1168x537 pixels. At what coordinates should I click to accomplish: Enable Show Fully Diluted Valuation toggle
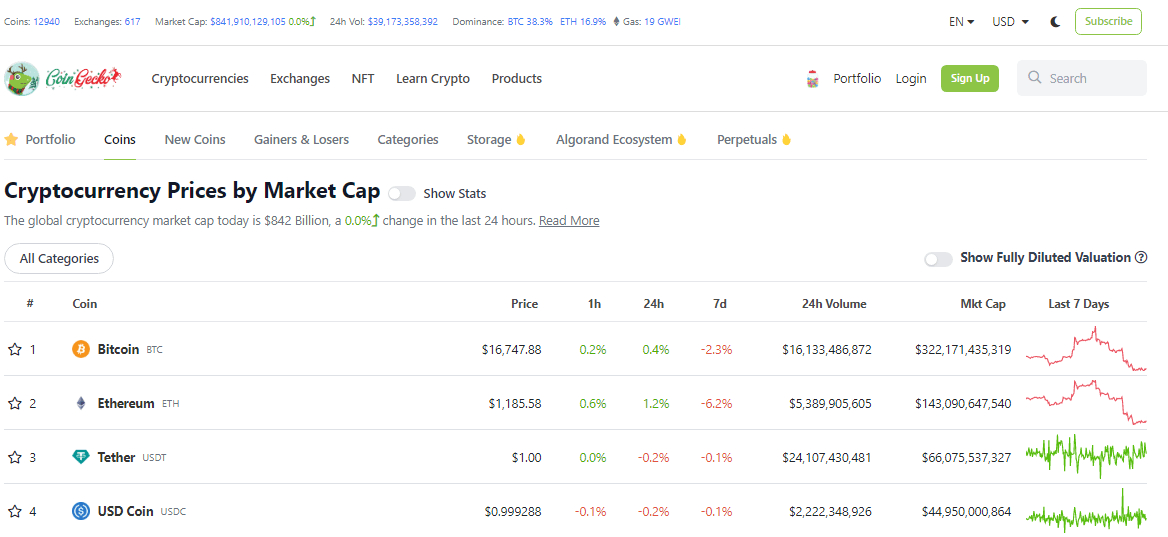coord(938,259)
